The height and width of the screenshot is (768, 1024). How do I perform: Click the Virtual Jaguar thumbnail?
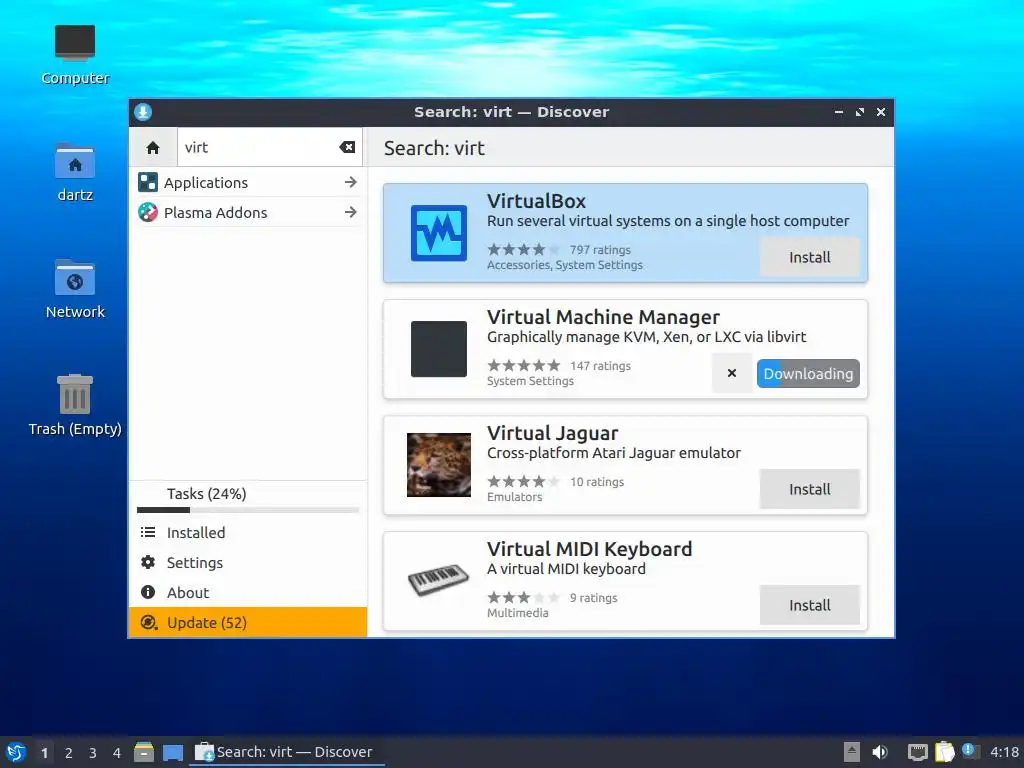click(x=439, y=465)
